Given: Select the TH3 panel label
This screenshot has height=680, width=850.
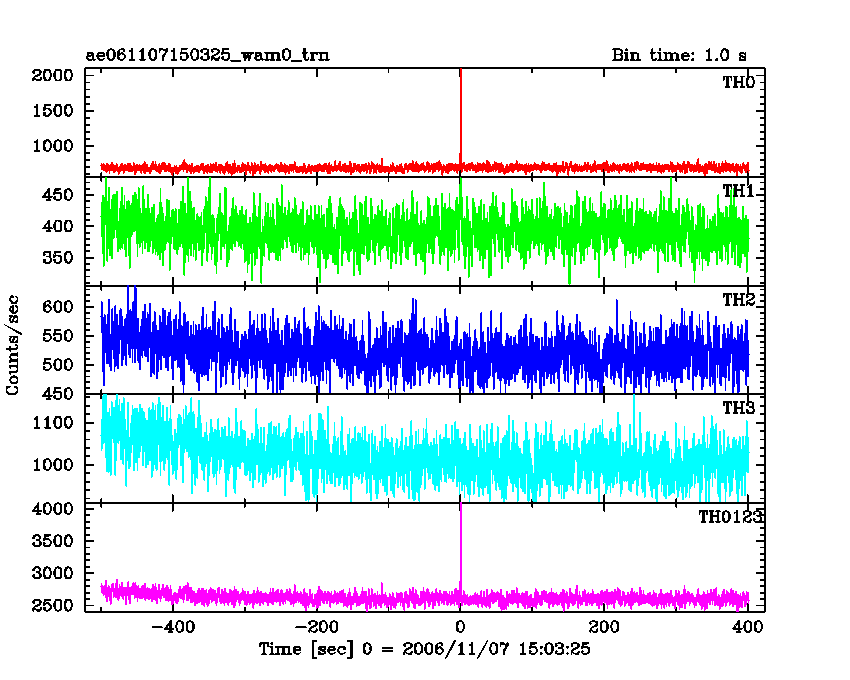Looking at the screenshot, I should 738,408.
